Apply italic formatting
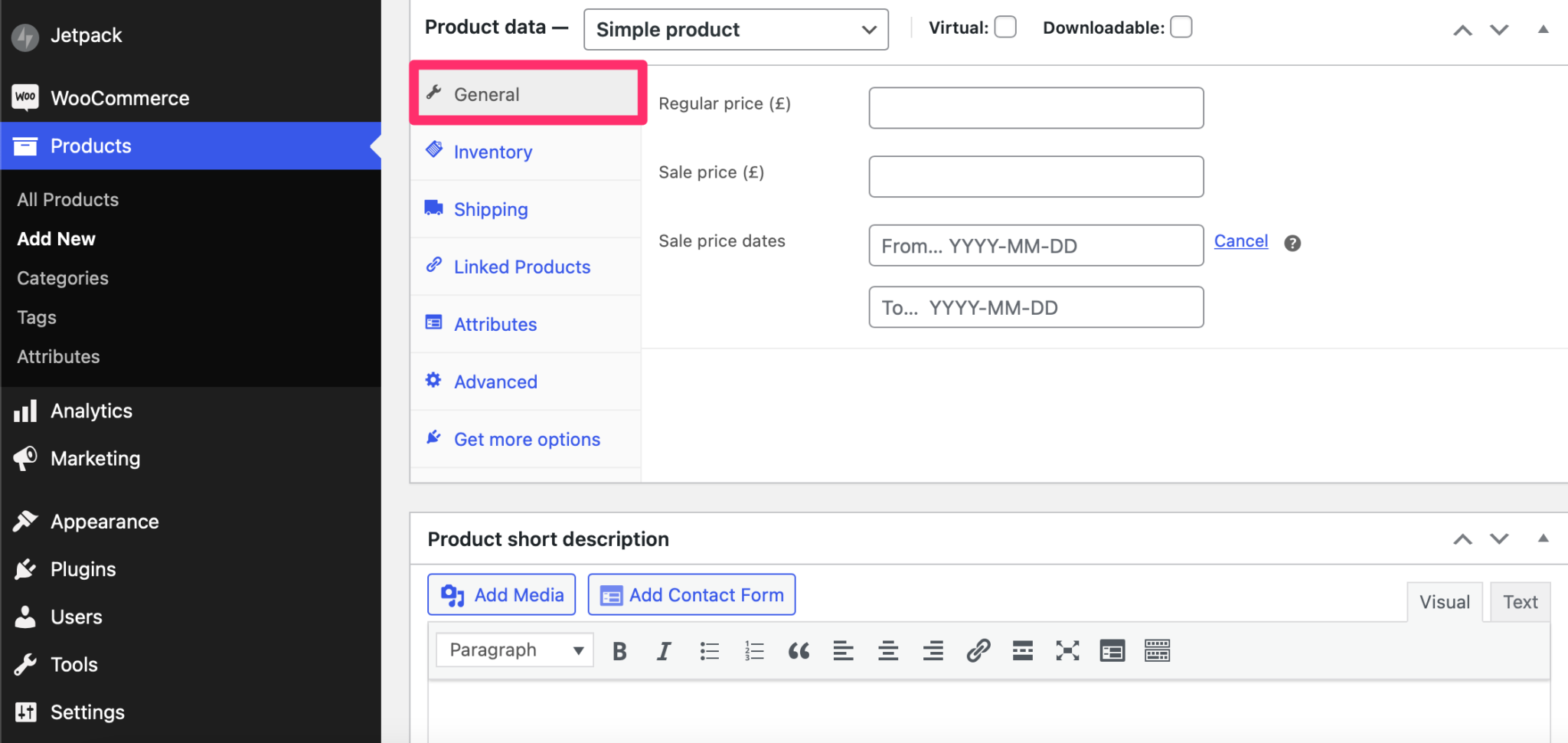The height and width of the screenshot is (743, 1568). pyautogui.click(x=663, y=650)
